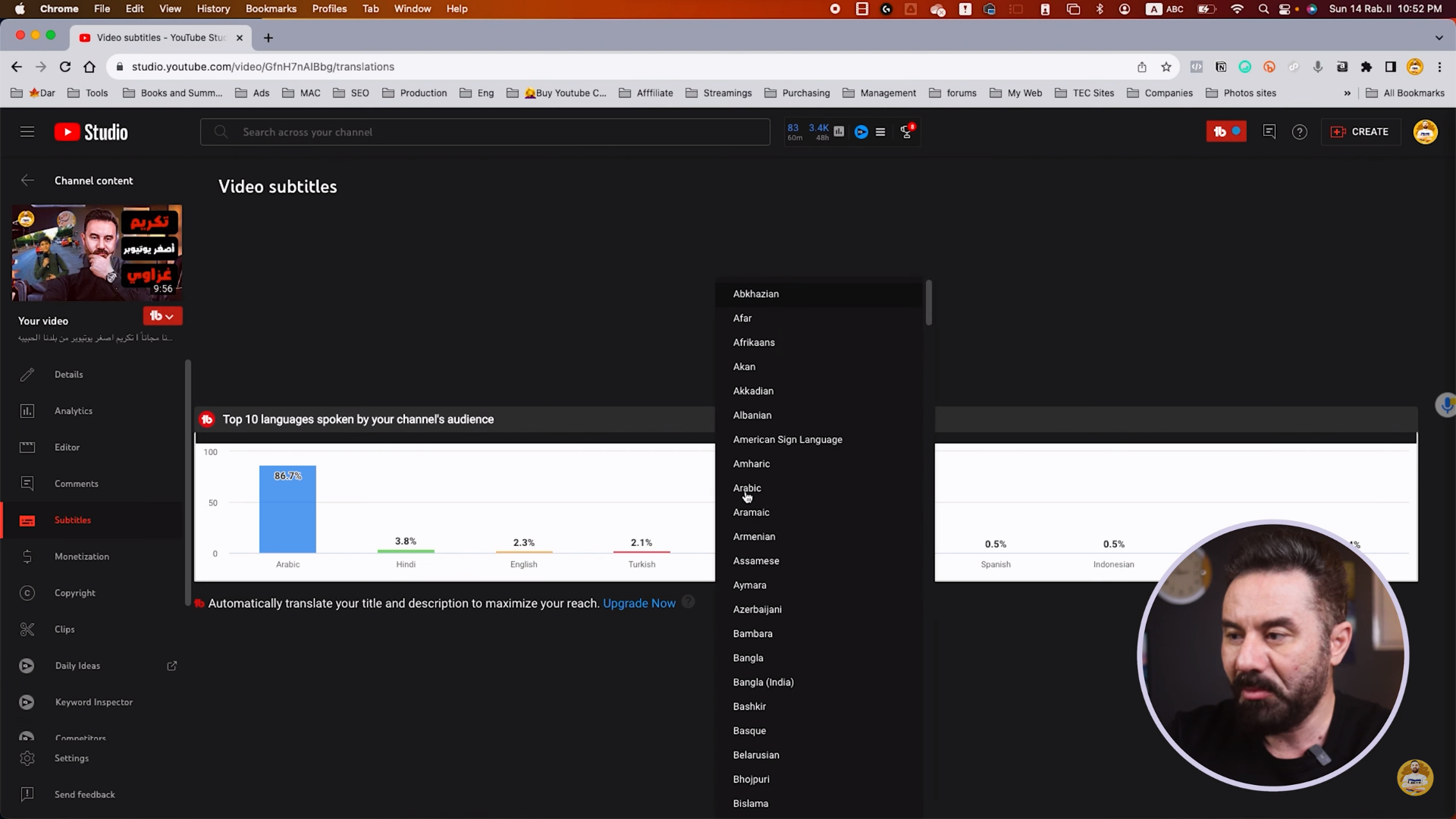1456x819 pixels.
Task: Open the Comments sidebar icon
Action: pyautogui.click(x=27, y=484)
